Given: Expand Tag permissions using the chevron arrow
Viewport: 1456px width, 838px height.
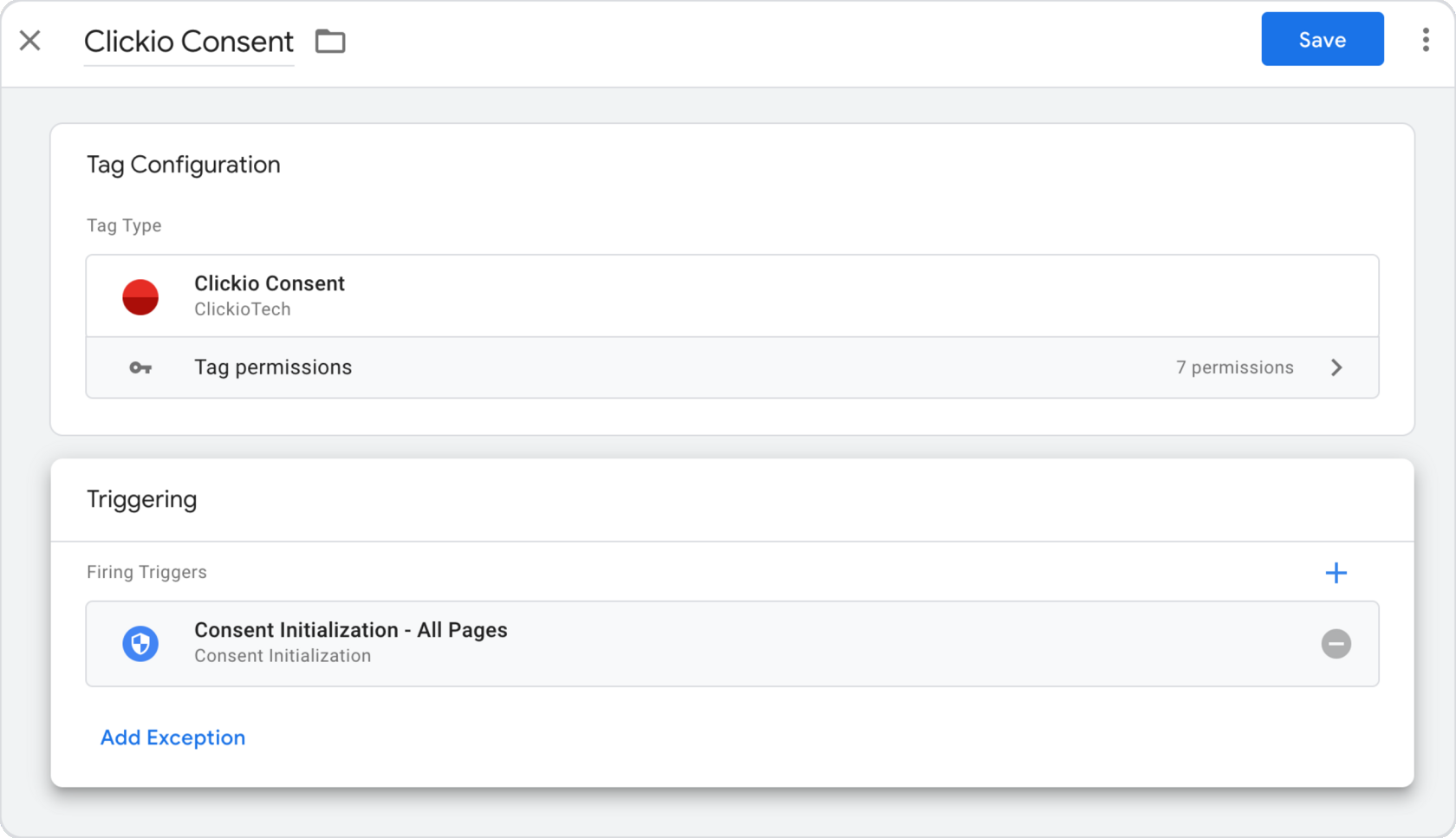Looking at the screenshot, I should 1336,368.
